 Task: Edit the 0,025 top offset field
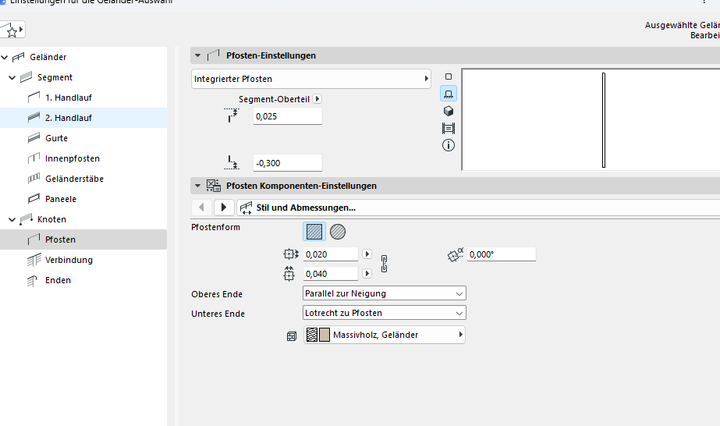coord(287,116)
